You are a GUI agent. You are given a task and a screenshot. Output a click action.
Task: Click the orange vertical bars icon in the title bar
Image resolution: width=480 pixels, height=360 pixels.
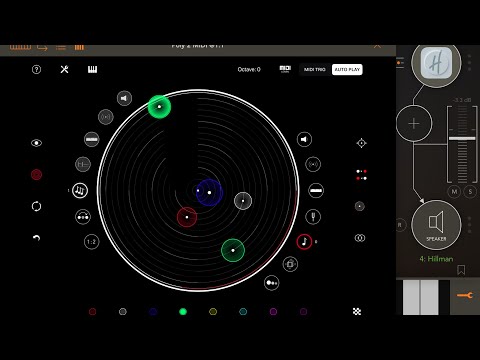[x=79, y=47]
